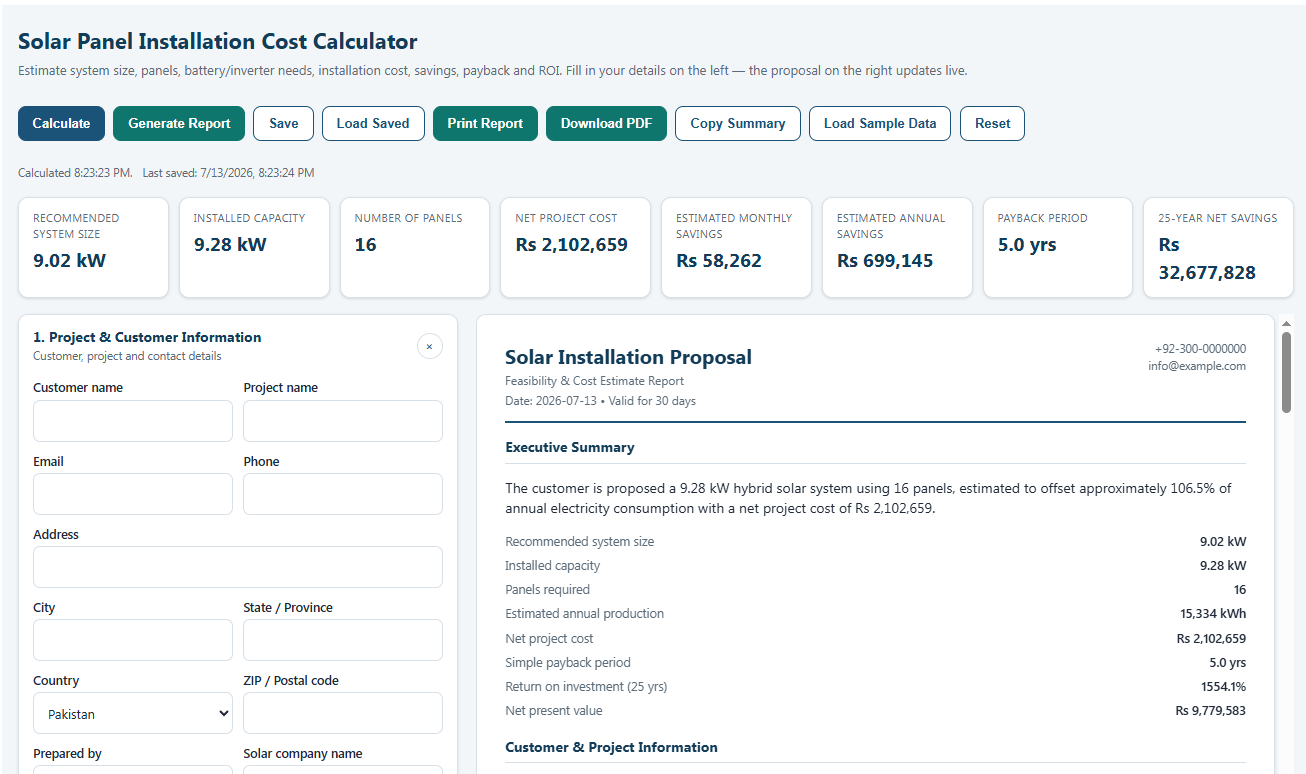The height and width of the screenshot is (774, 1306).
Task: Click the City input box
Action: (133, 640)
